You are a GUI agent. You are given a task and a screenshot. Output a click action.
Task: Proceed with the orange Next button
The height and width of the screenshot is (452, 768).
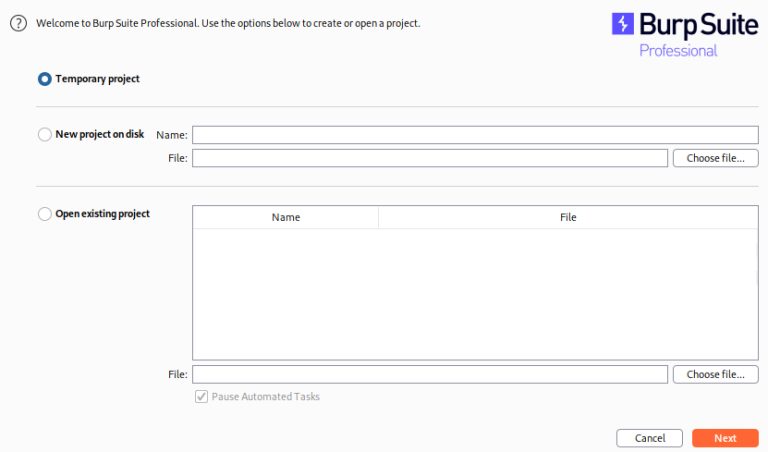click(725, 438)
